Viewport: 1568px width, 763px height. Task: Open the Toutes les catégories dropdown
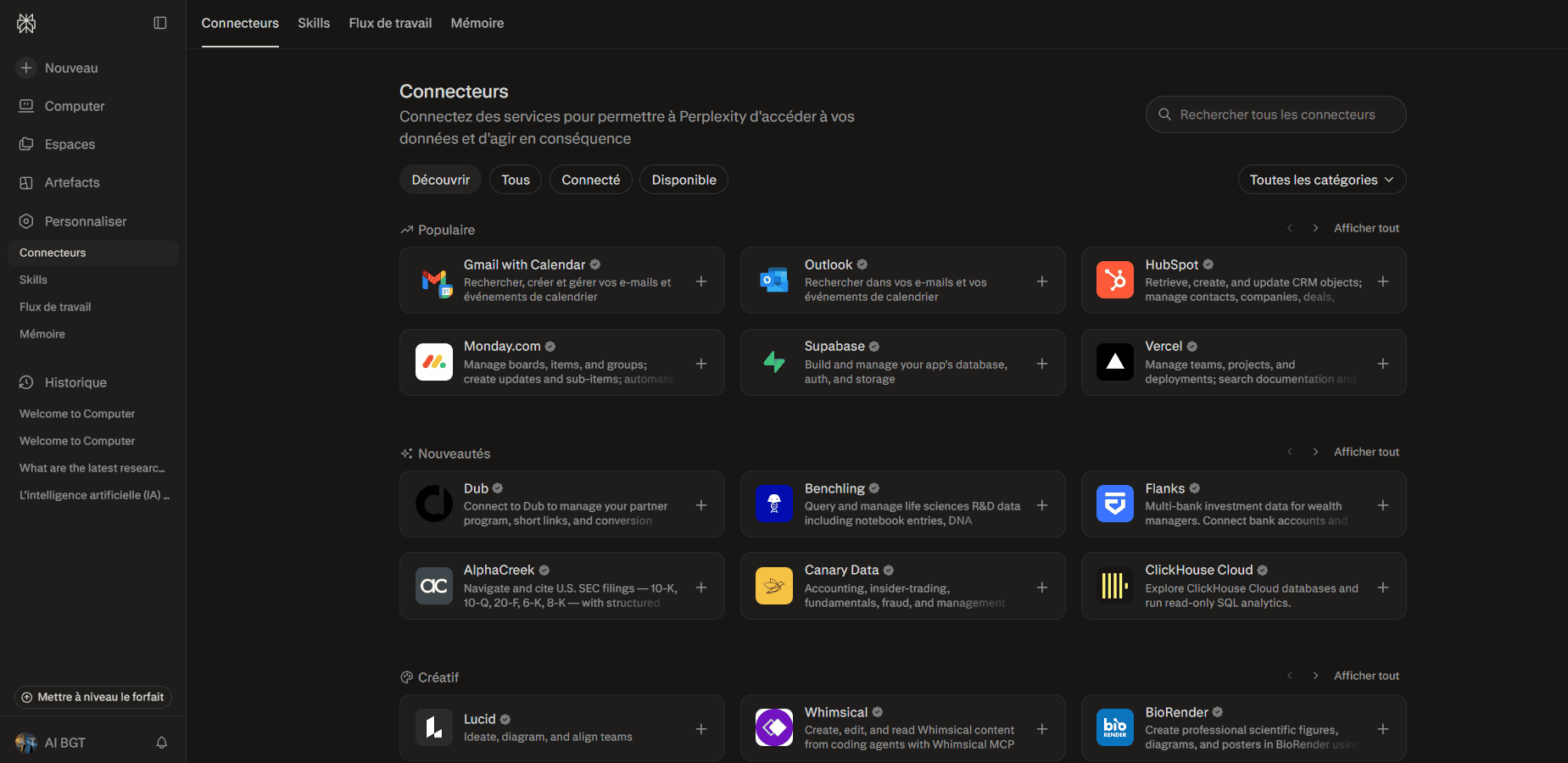click(1322, 180)
